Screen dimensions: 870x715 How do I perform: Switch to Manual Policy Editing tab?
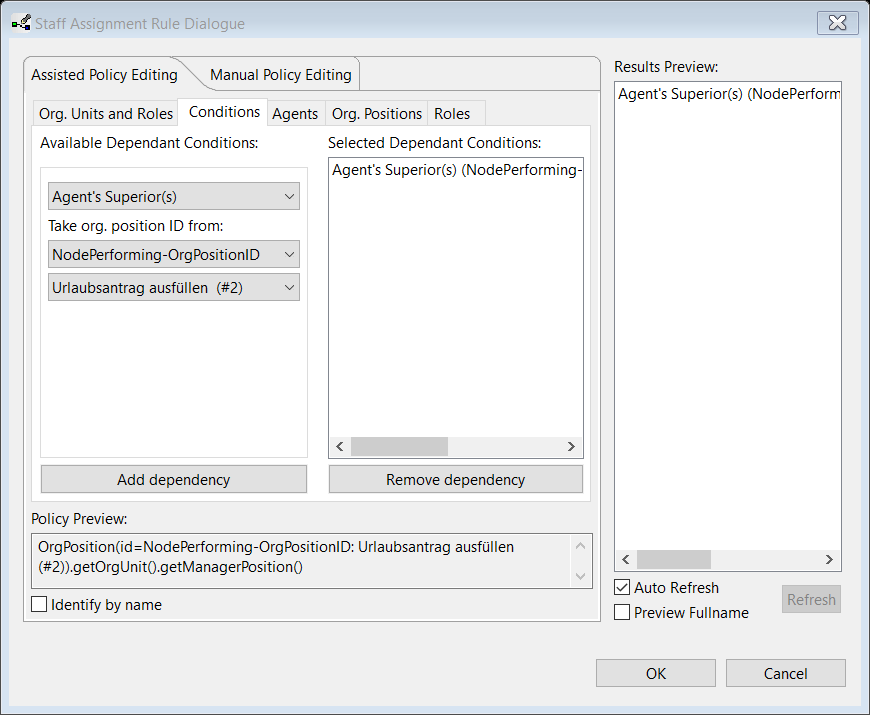coord(280,75)
